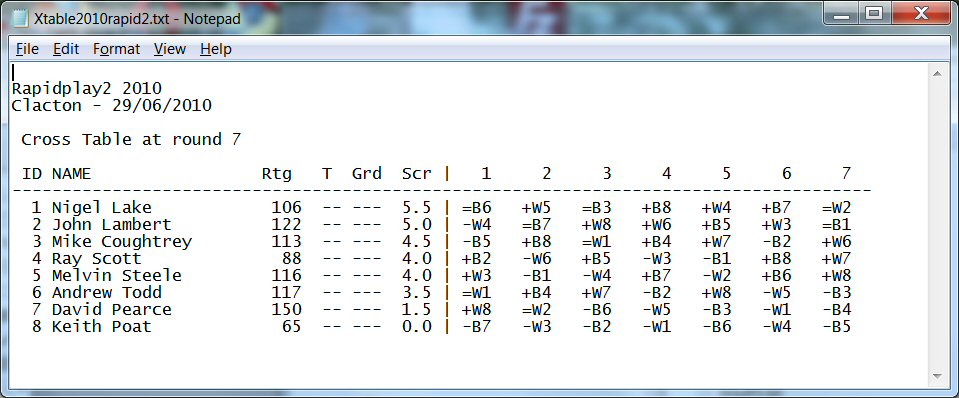Click player name 'Nigel Lake'
The height and width of the screenshot is (398, 959).
coord(101,208)
